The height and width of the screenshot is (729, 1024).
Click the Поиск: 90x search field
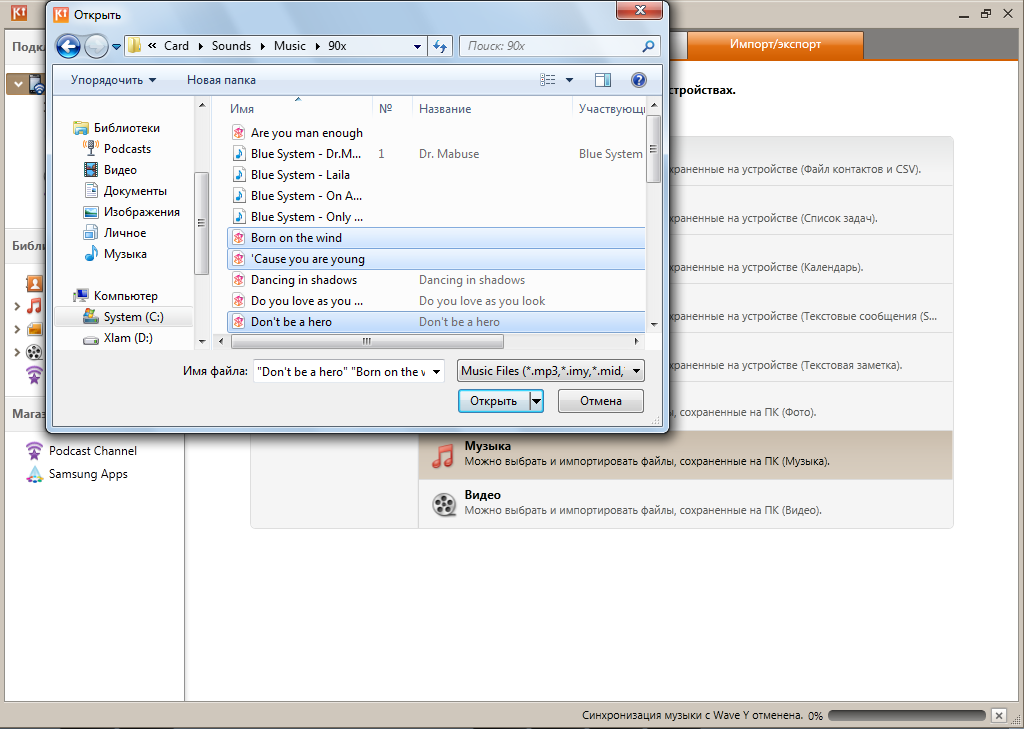pyautogui.click(x=552, y=46)
